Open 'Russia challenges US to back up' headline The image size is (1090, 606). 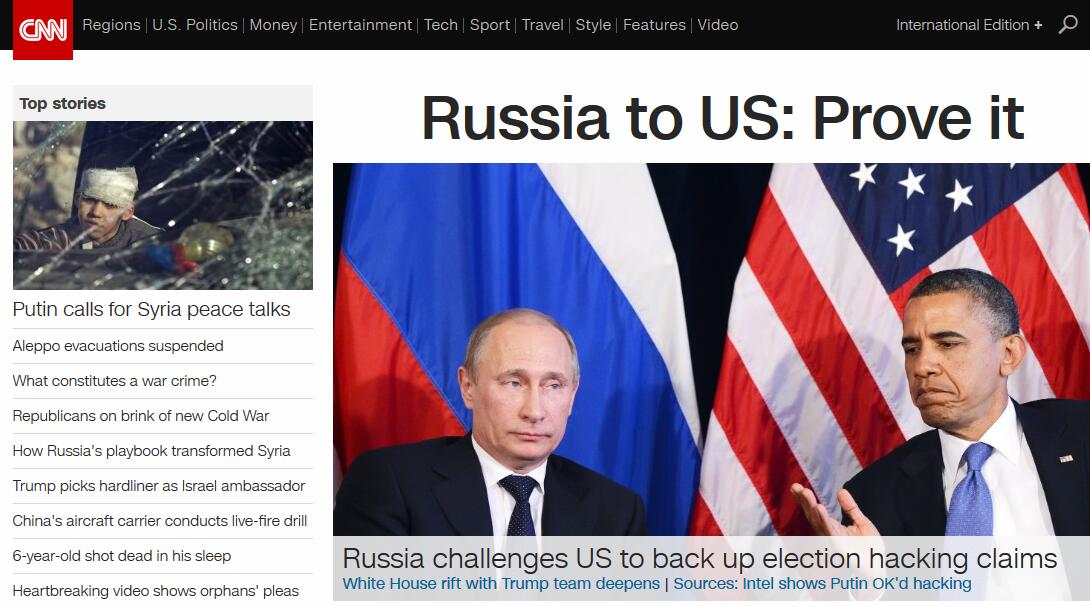[x=699, y=558]
